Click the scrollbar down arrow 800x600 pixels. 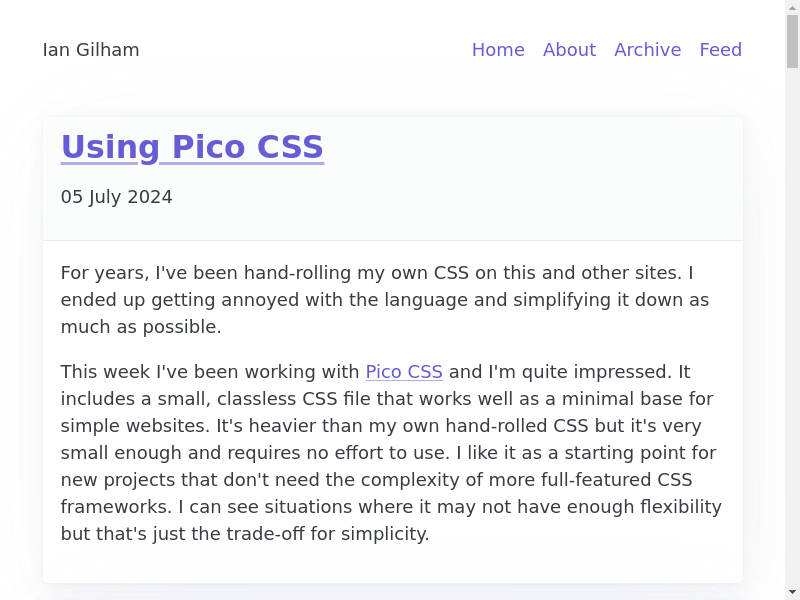pyautogui.click(x=792, y=592)
